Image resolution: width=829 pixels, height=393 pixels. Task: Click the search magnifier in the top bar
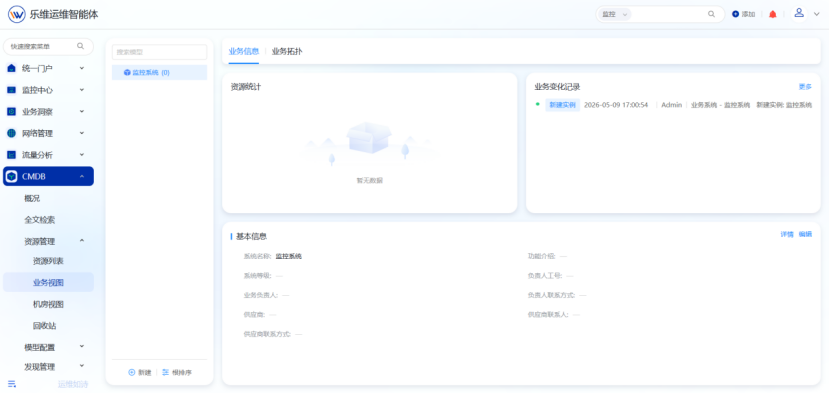[711, 14]
